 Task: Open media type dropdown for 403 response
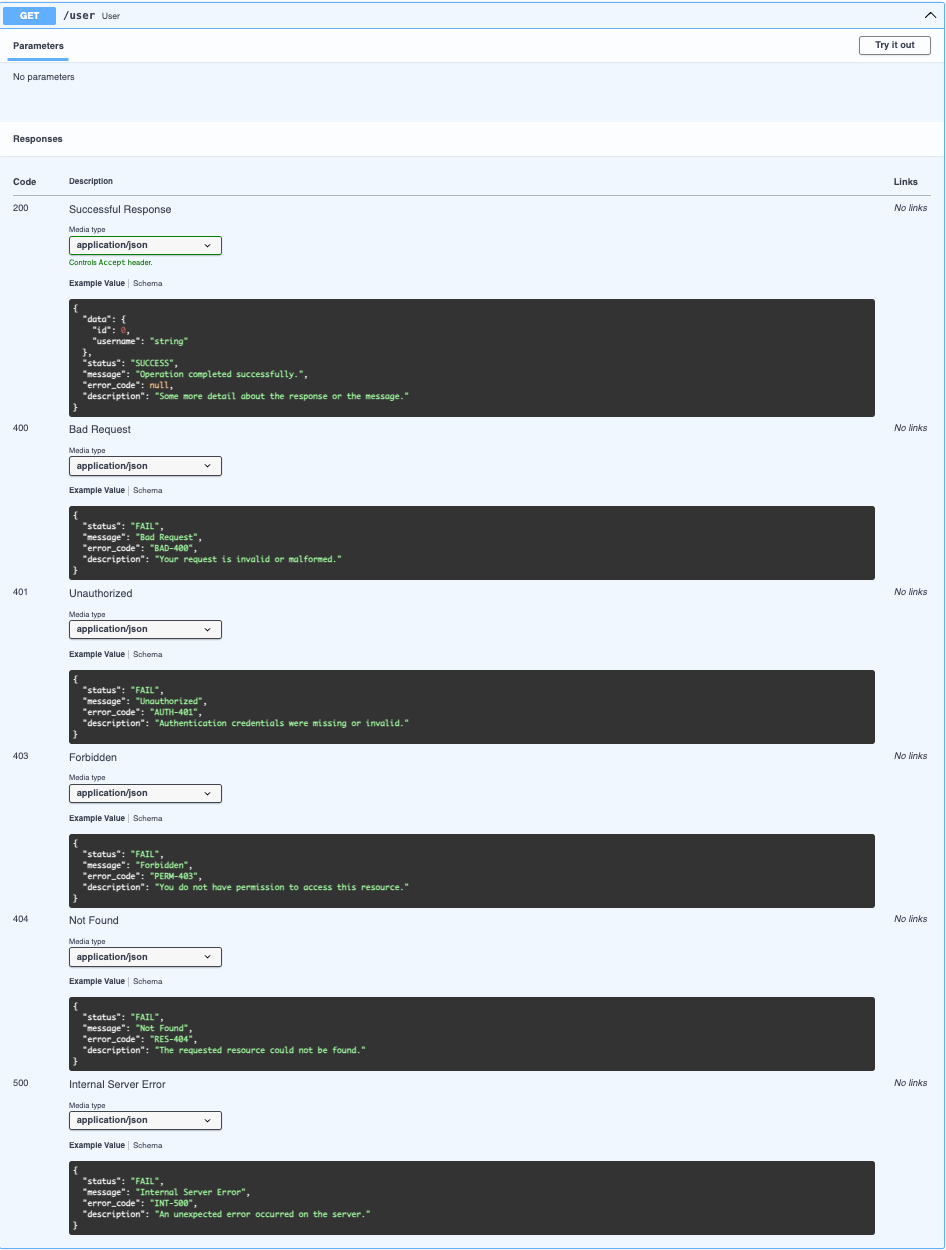click(145, 793)
